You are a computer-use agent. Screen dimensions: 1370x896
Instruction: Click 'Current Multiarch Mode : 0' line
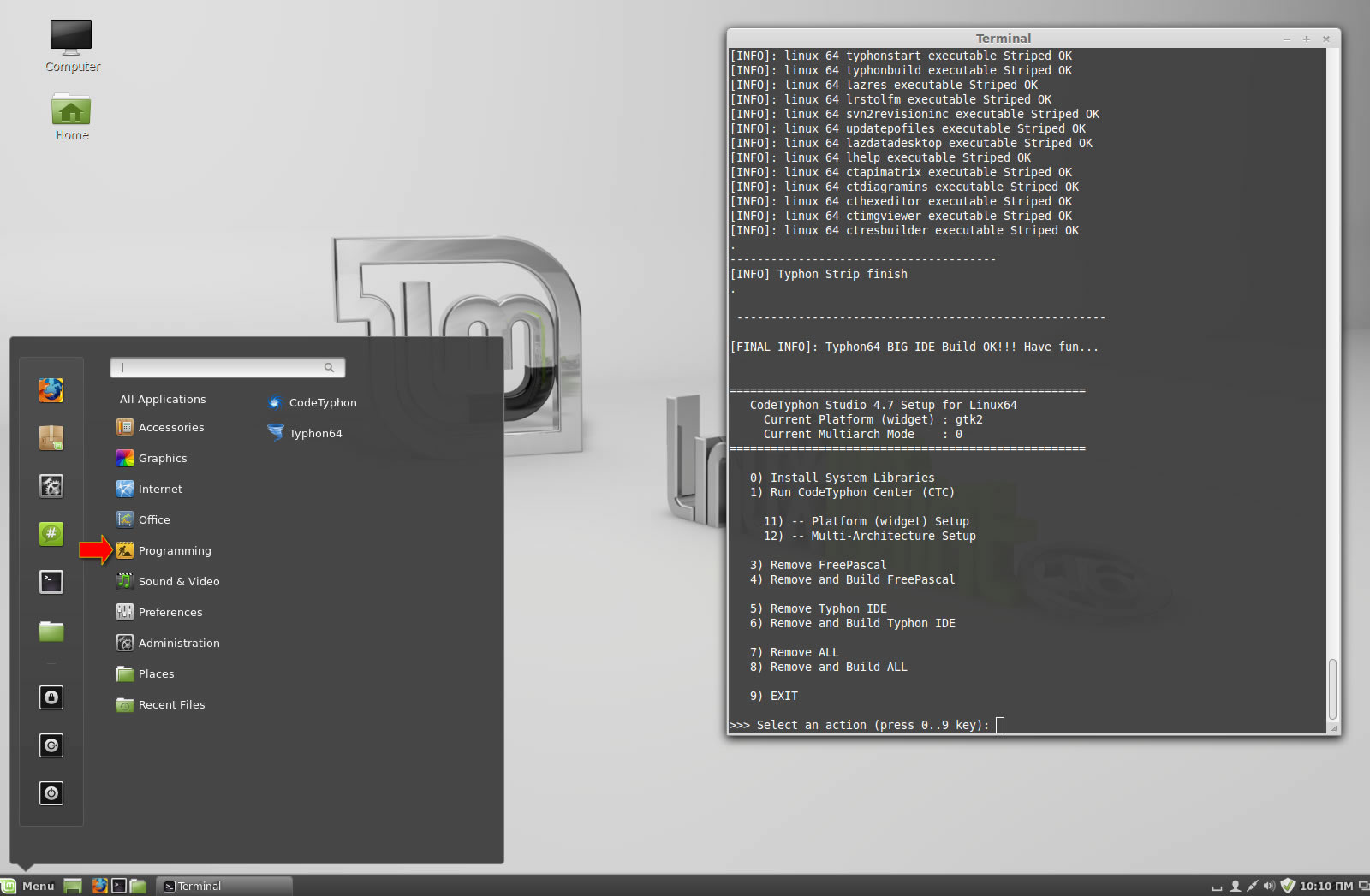[862, 434]
